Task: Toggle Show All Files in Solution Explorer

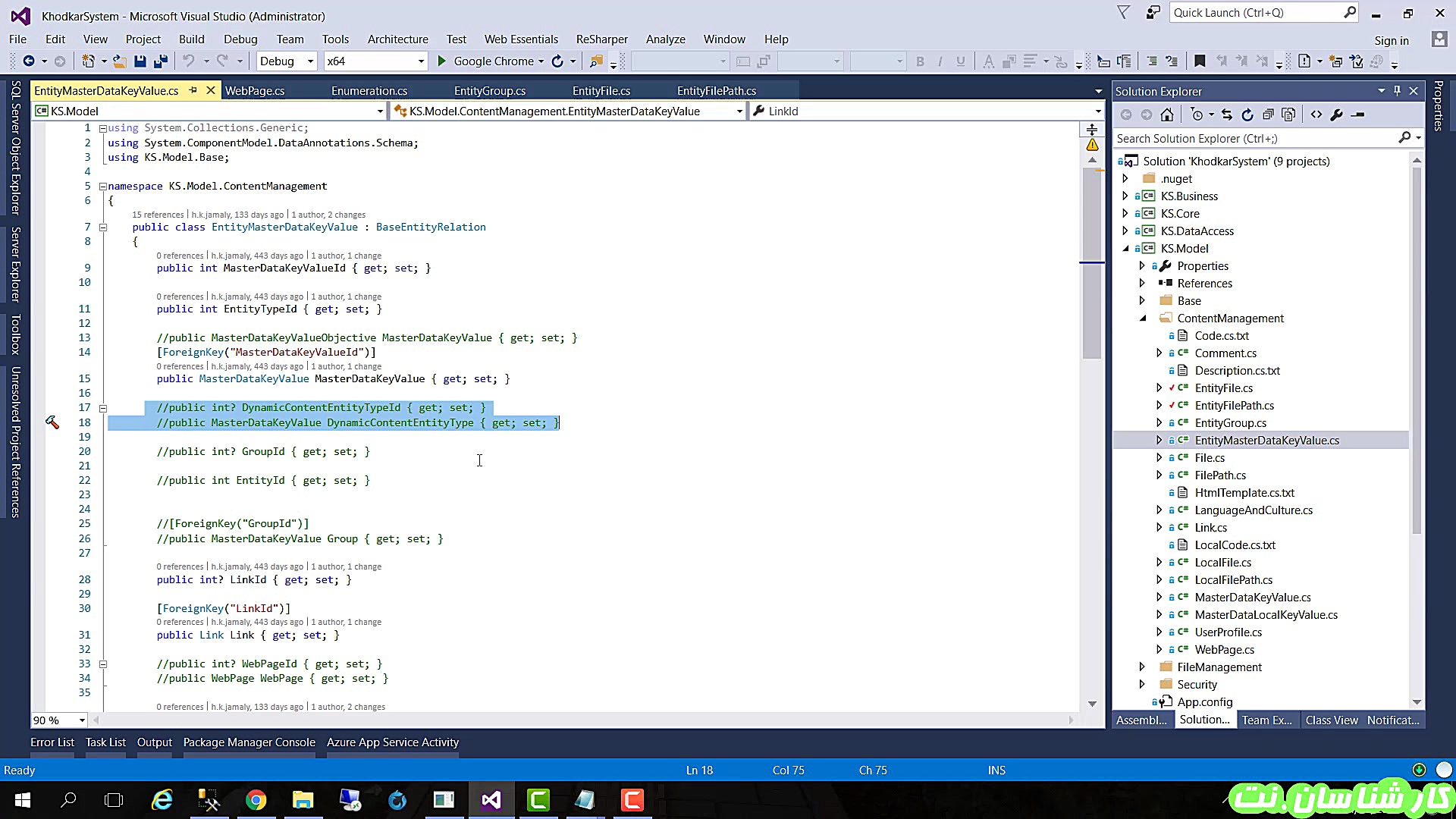Action: click(x=1288, y=115)
